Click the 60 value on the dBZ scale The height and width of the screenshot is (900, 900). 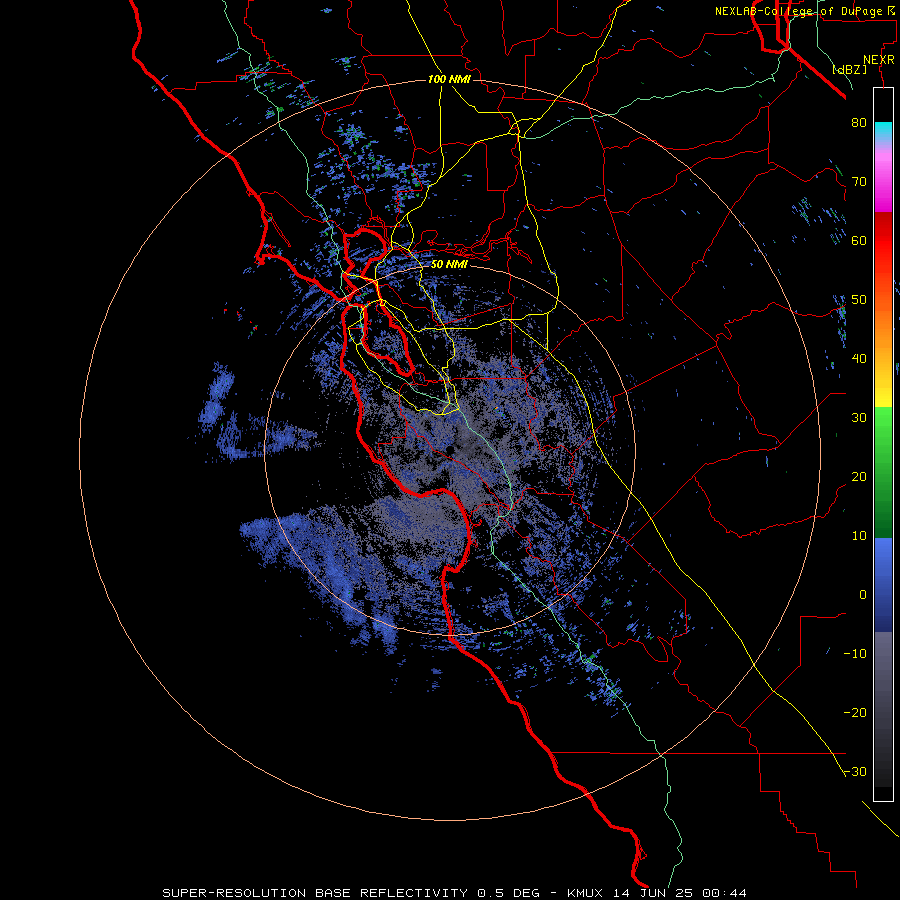coord(859,240)
